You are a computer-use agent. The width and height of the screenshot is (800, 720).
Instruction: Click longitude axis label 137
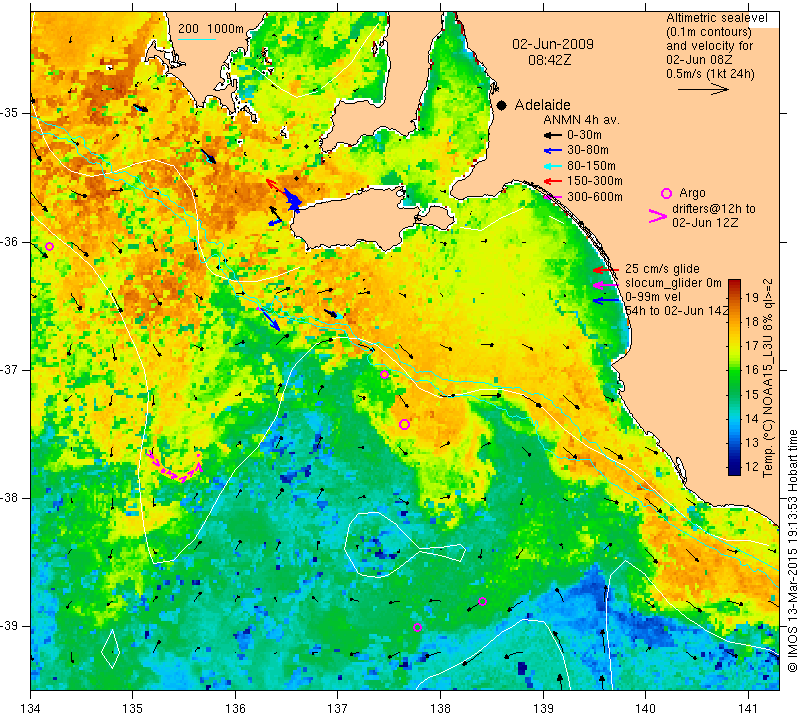coord(338,709)
